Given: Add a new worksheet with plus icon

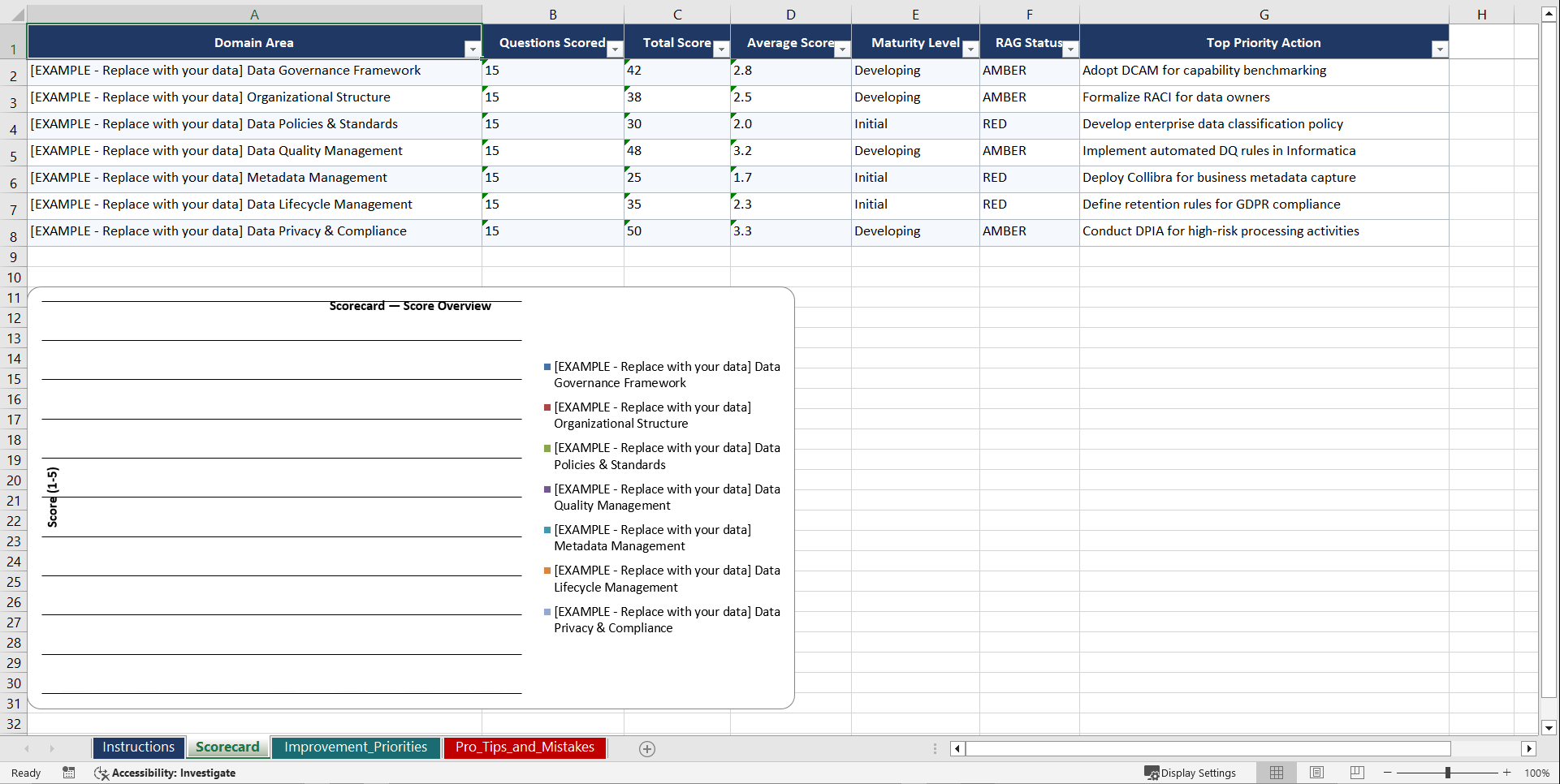Looking at the screenshot, I should [647, 748].
